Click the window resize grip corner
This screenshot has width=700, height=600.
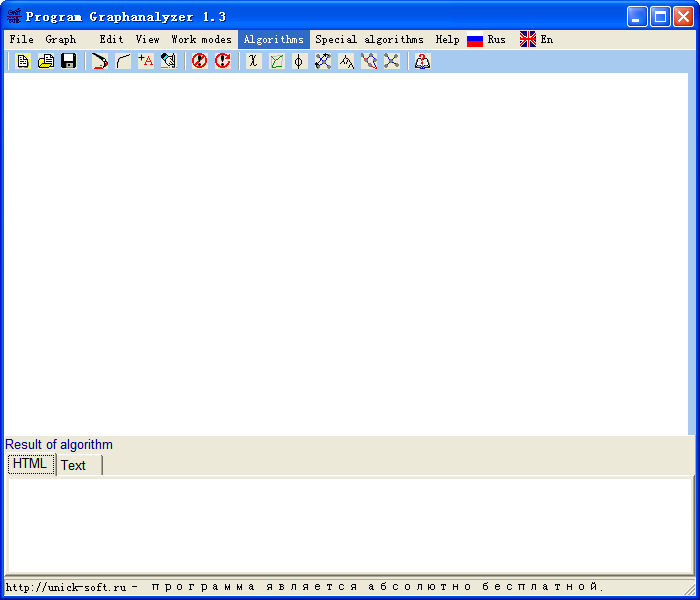pyautogui.click(x=692, y=589)
